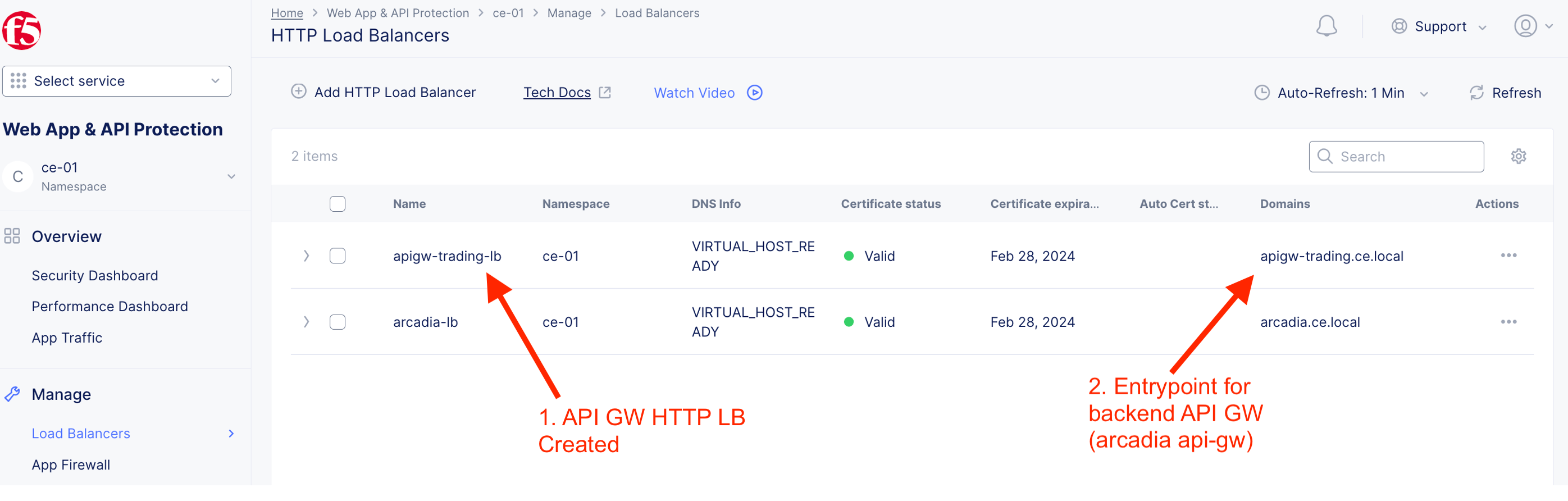Click the Search input field
Viewport: 1568px width, 501px height.
(1396, 157)
